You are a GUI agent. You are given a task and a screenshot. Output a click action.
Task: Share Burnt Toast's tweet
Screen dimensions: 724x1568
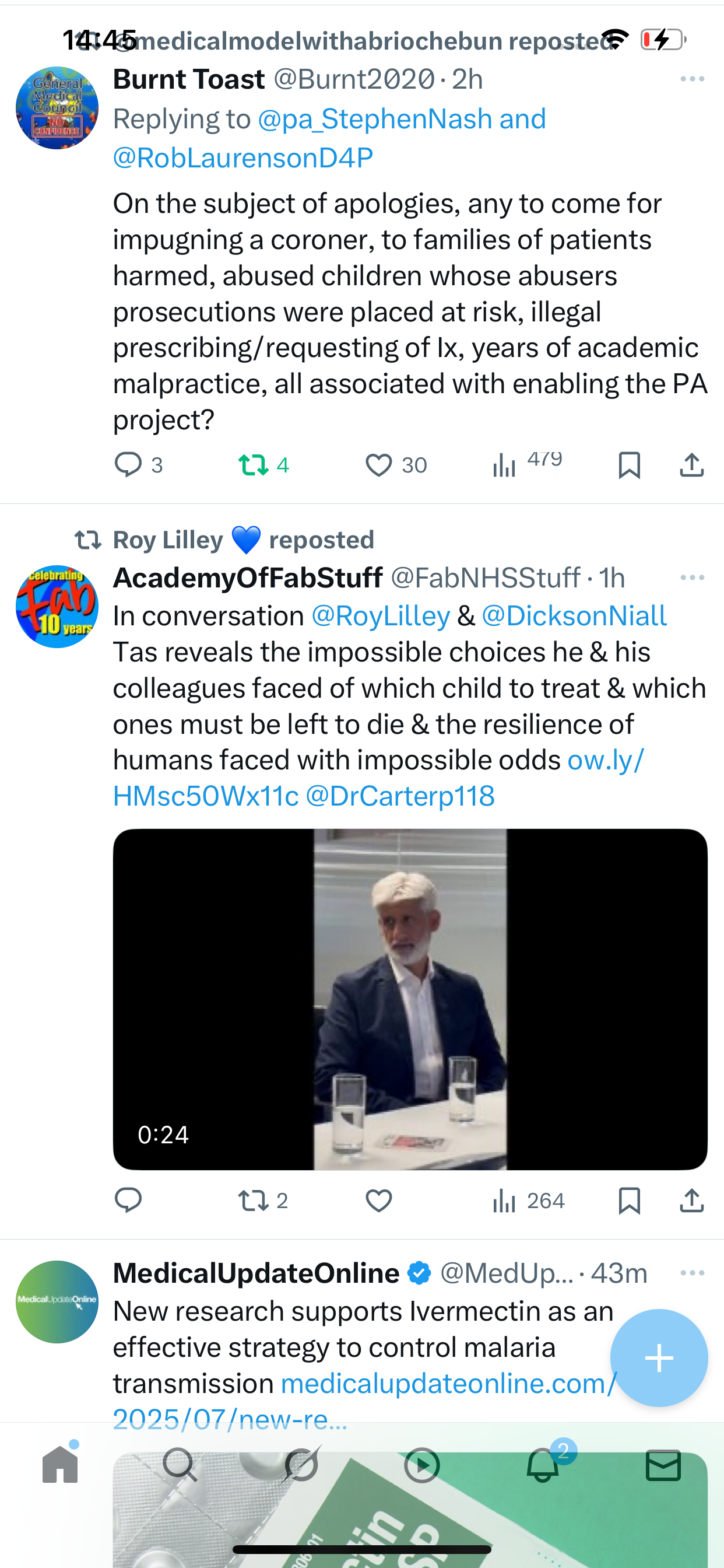692,465
